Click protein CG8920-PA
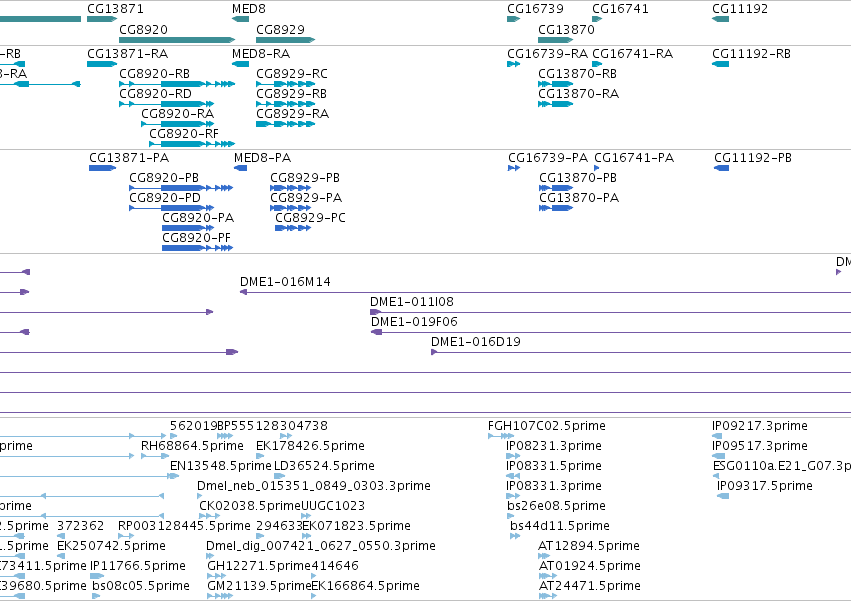The image size is (851, 601). pyautogui.click(x=198, y=218)
